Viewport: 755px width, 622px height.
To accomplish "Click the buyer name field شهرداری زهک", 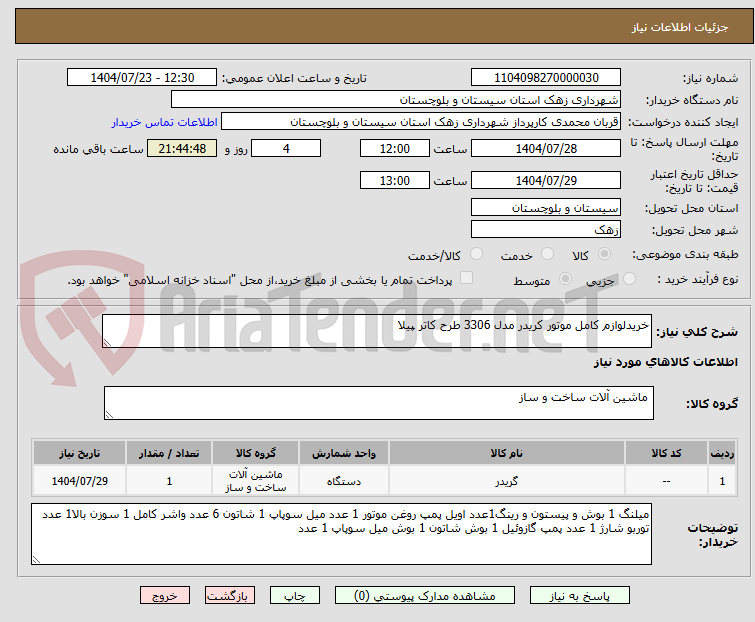I will [396, 100].
